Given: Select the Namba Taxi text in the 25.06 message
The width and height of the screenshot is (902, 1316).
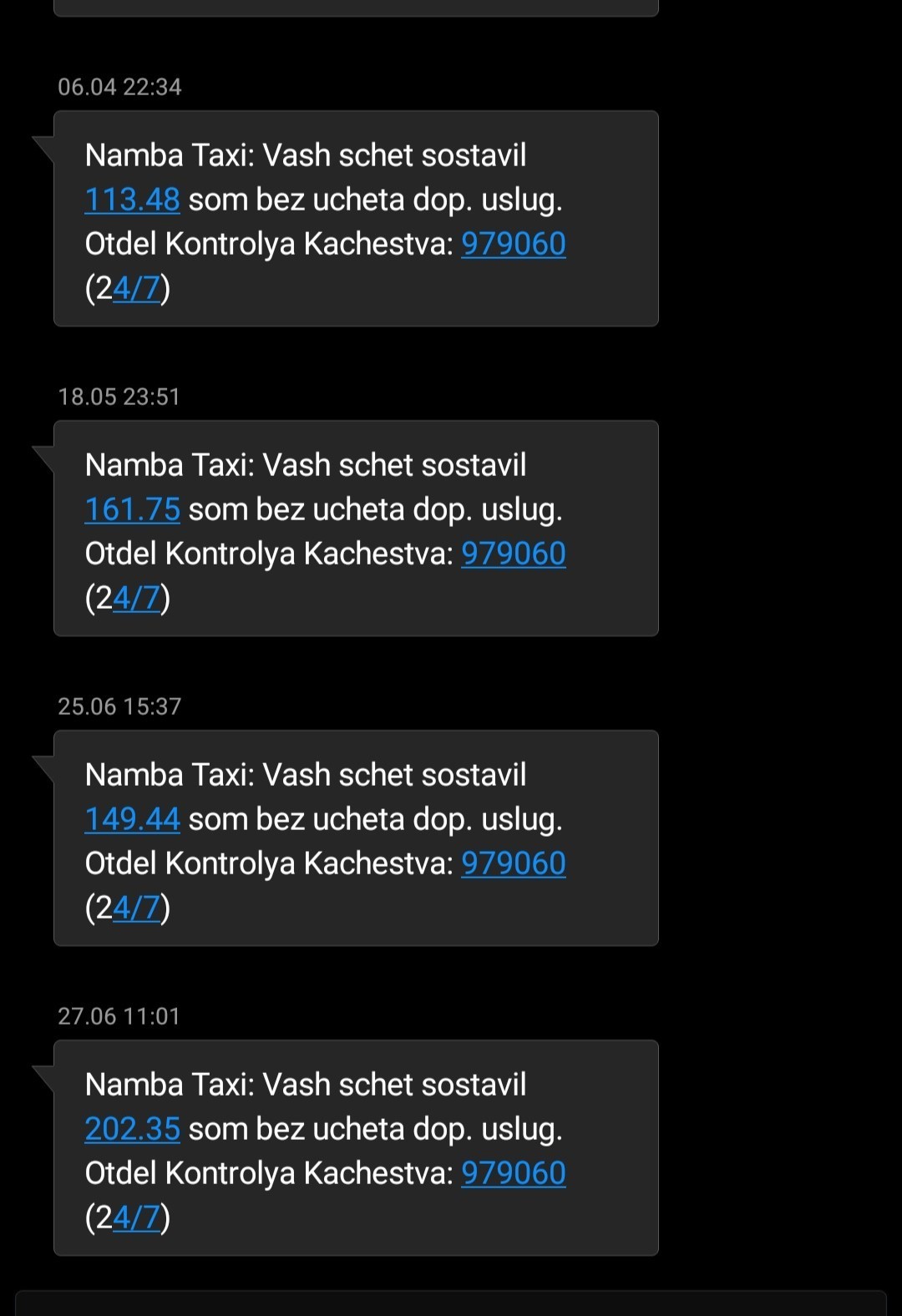Looking at the screenshot, I should [169, 776].
